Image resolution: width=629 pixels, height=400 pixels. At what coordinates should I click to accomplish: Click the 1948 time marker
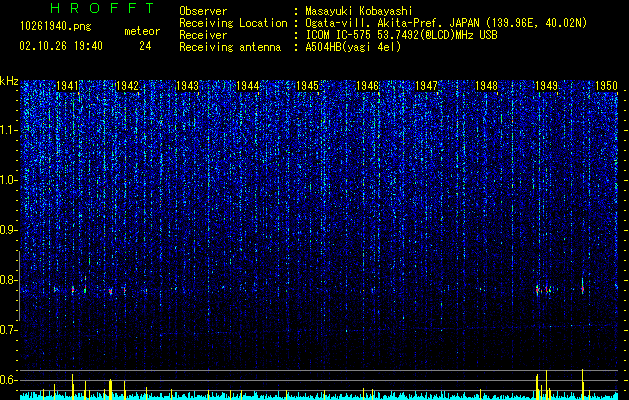pos(486,85)
